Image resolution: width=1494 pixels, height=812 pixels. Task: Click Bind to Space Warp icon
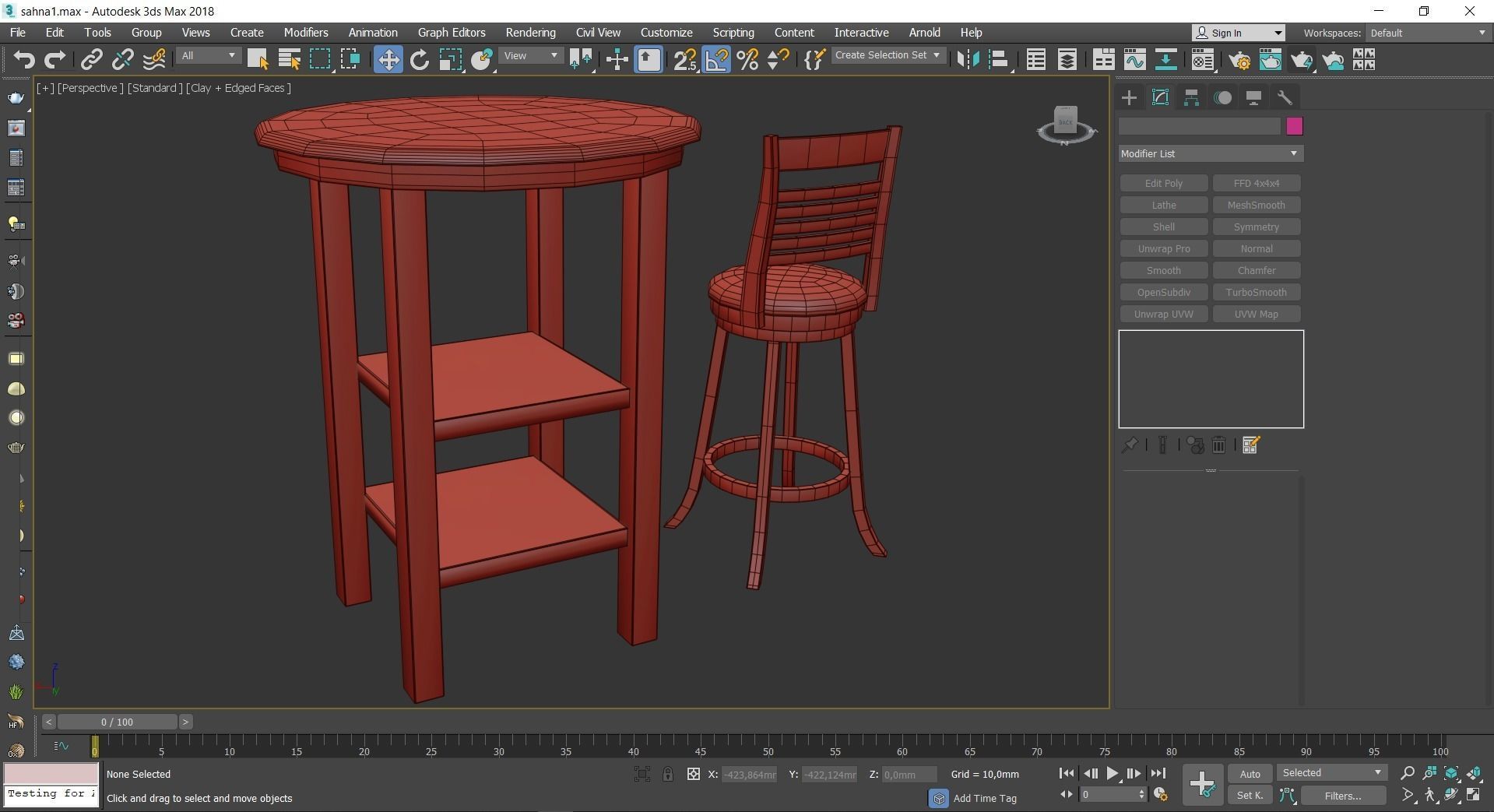(x=154, y=60)
